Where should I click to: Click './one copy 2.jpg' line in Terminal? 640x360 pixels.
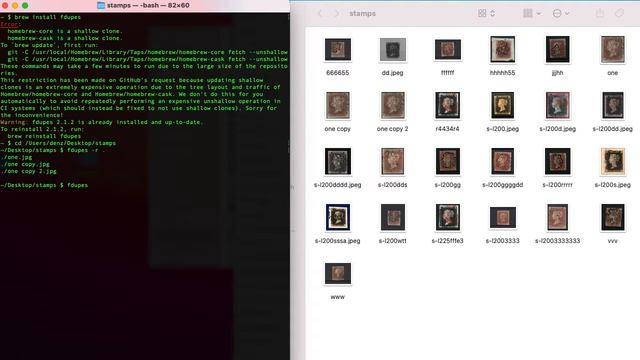click(29, 171)
